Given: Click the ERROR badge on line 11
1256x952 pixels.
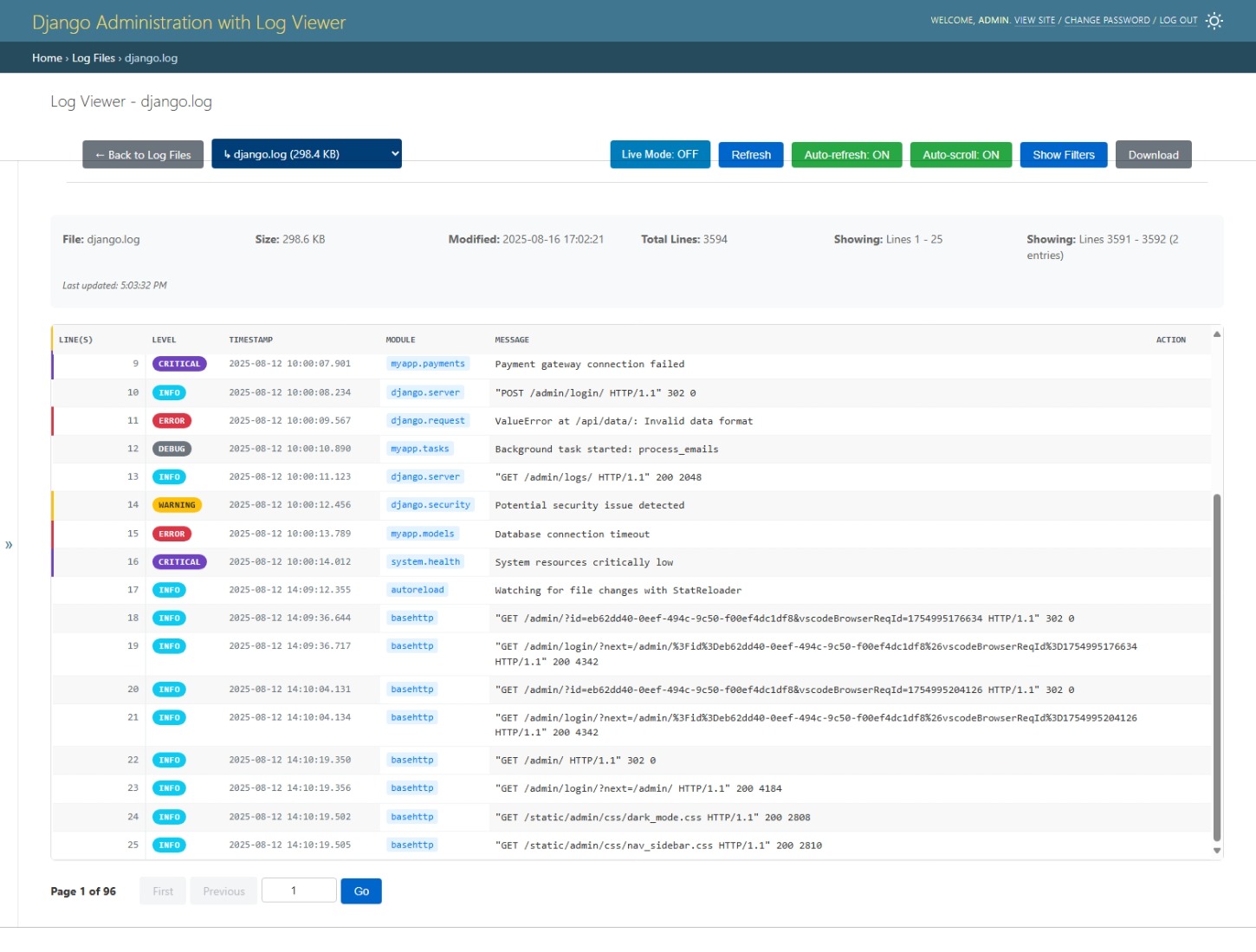Looking at the screenshot, I should [x=172, y=421].
